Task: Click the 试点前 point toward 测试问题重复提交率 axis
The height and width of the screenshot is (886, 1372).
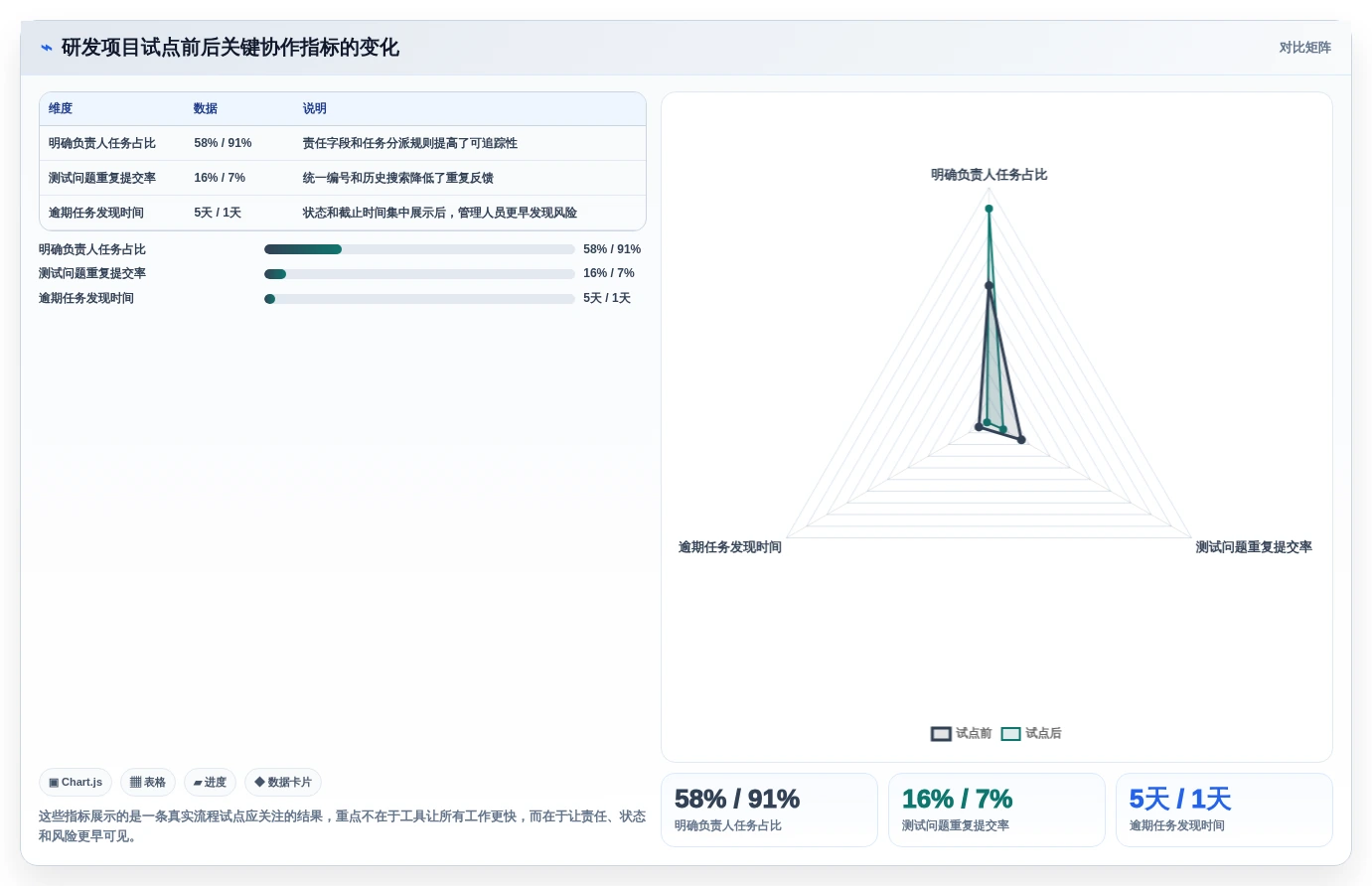Action: pyautogui.click(x=1021, y=439)
